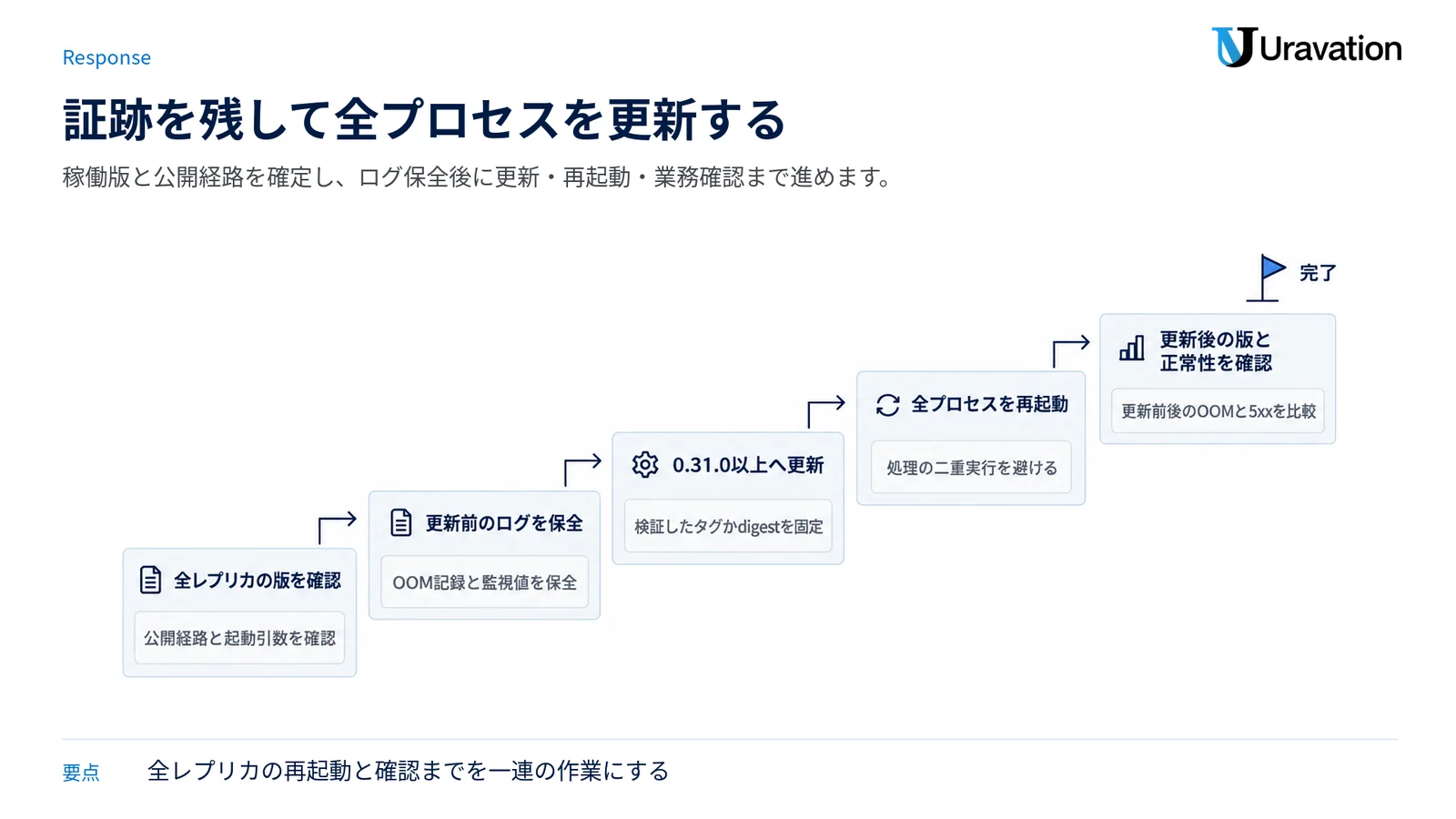The height and width of the screenshot is (819, 1456).
Task: Click the summary 全レプリカの再起動と確認までを一連の作業にする
Action: [409, 771]
